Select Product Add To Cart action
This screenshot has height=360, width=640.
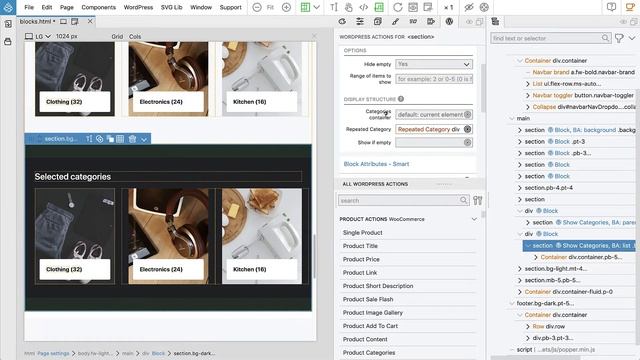pos(370,326)
